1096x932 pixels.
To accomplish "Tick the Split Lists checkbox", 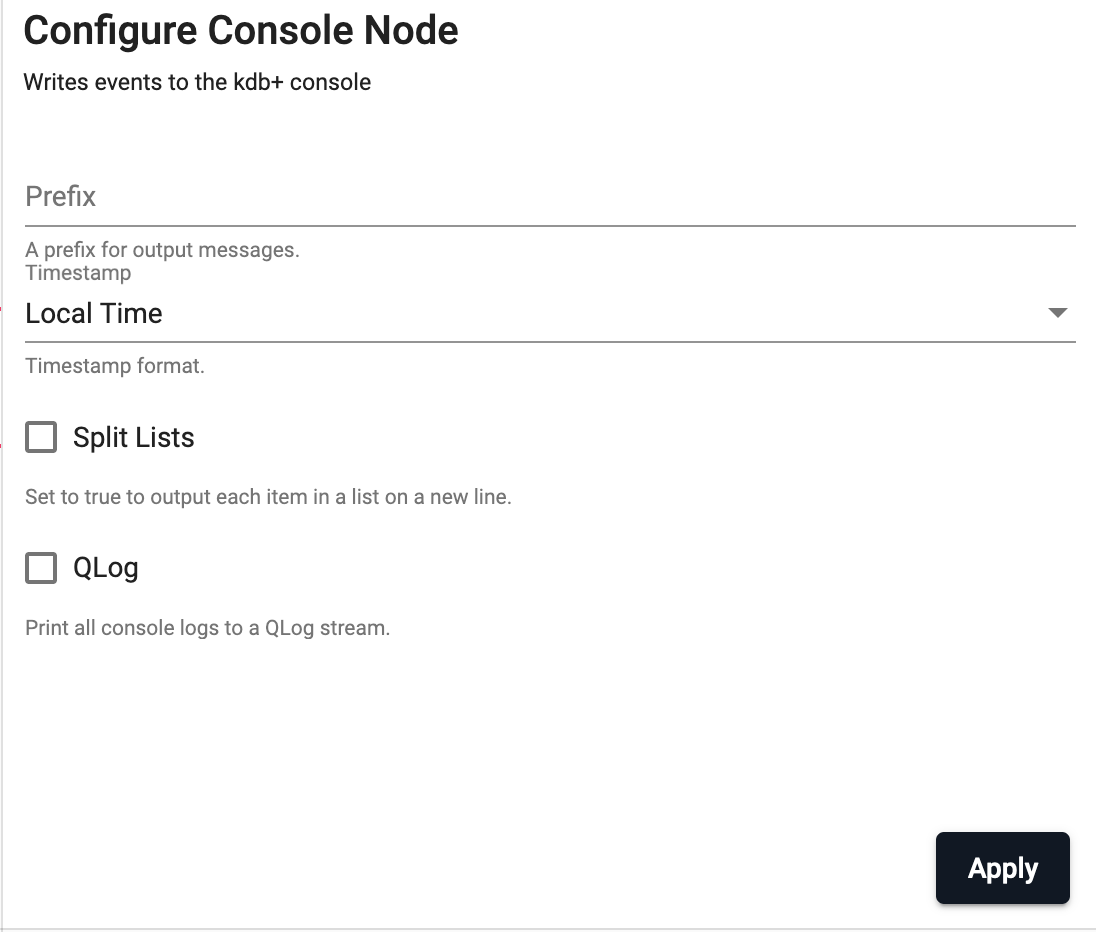I will pos(41,437).
